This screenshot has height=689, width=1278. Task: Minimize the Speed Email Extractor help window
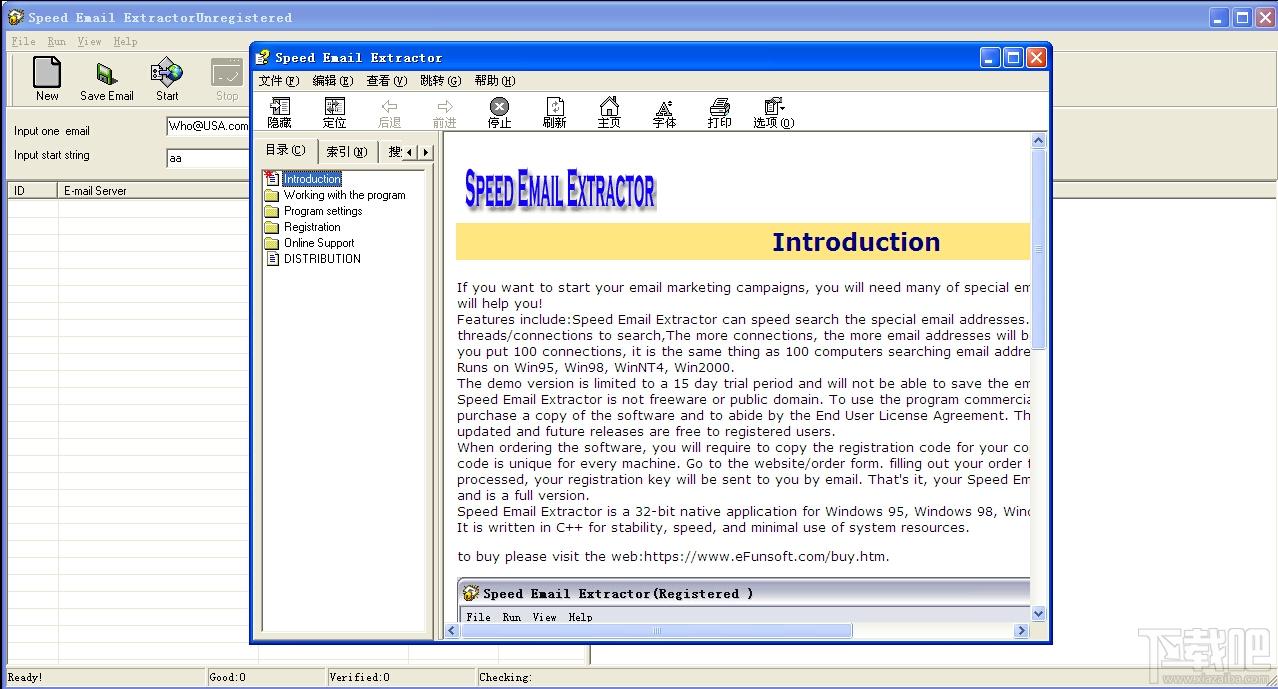990,58
